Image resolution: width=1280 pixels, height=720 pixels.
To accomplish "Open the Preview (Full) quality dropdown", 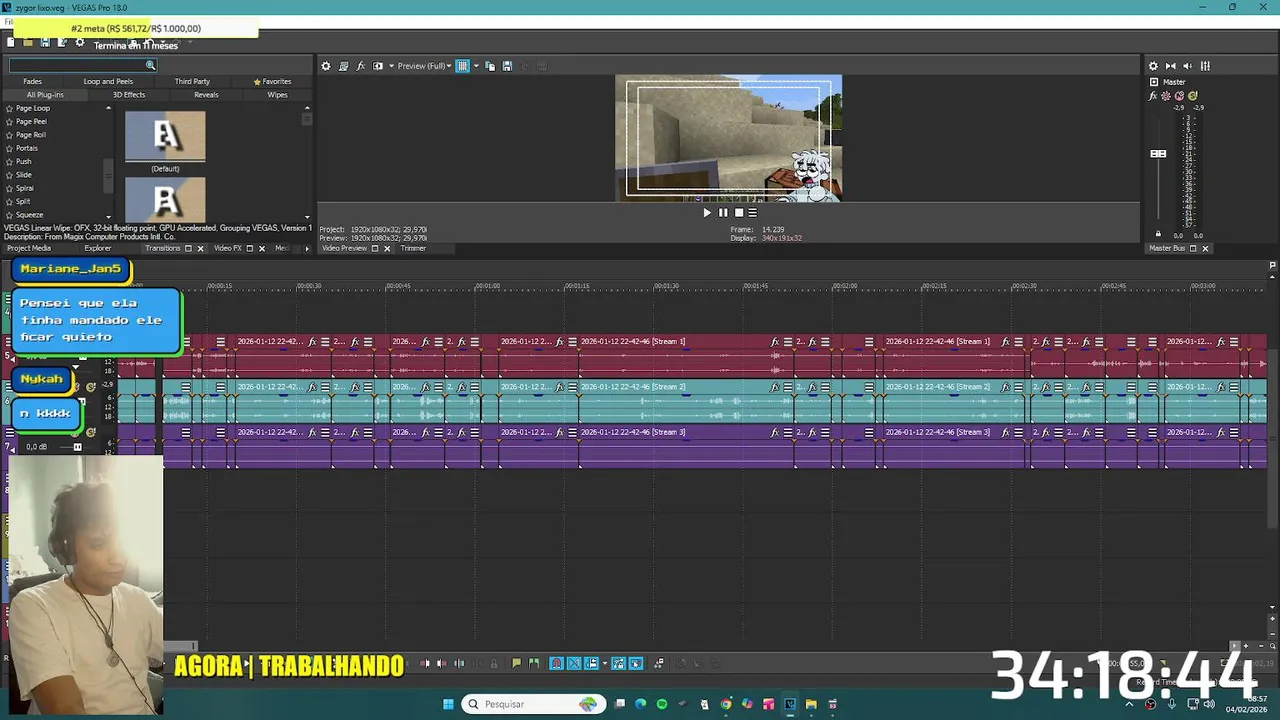I will pyautogui.click(x=424, y=66).
